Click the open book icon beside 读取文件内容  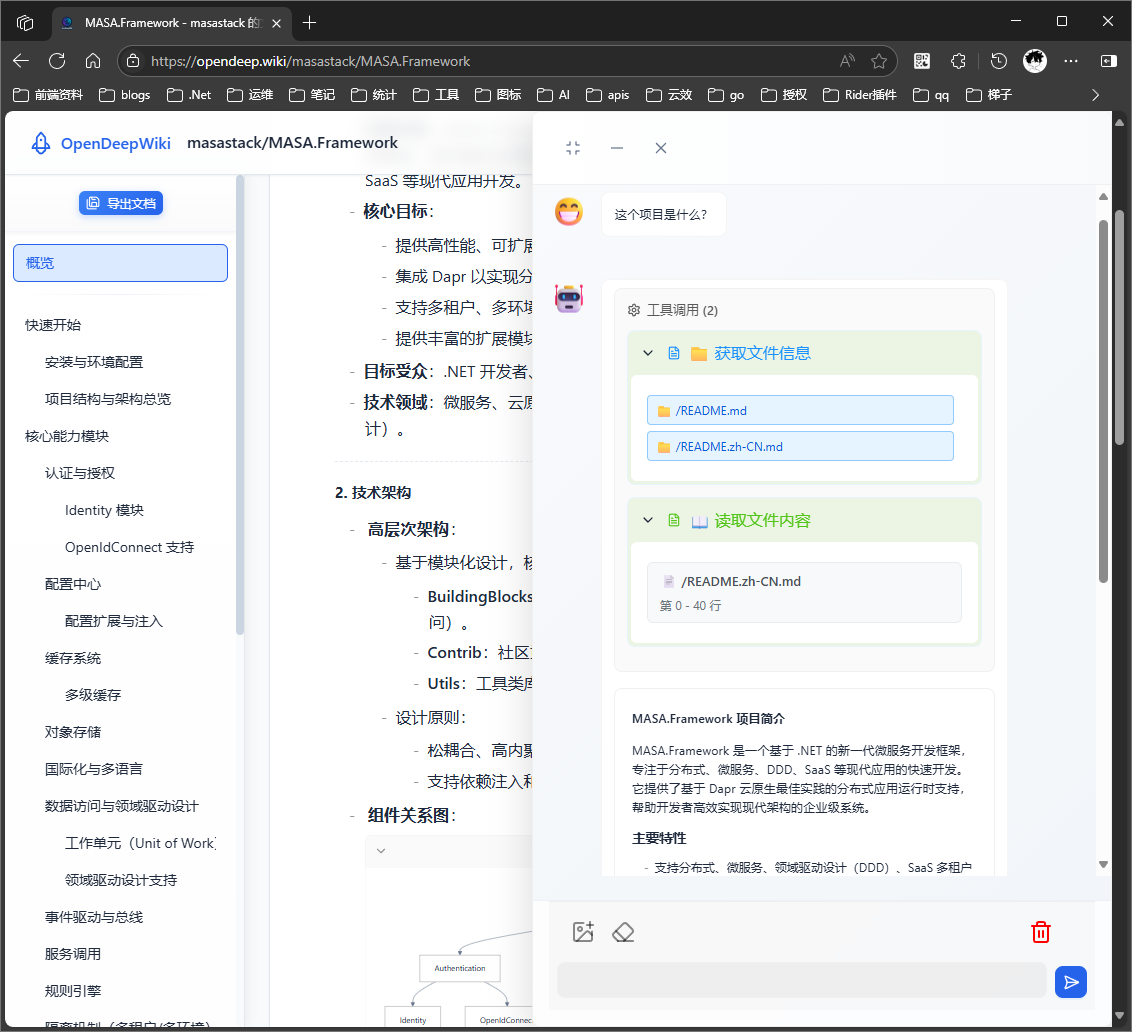[699, 521]
